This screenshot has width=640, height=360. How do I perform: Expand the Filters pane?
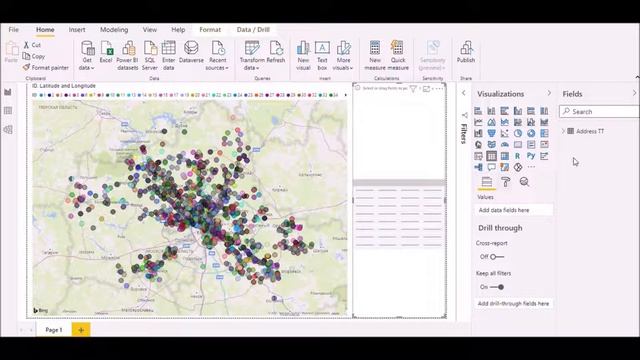464,93
